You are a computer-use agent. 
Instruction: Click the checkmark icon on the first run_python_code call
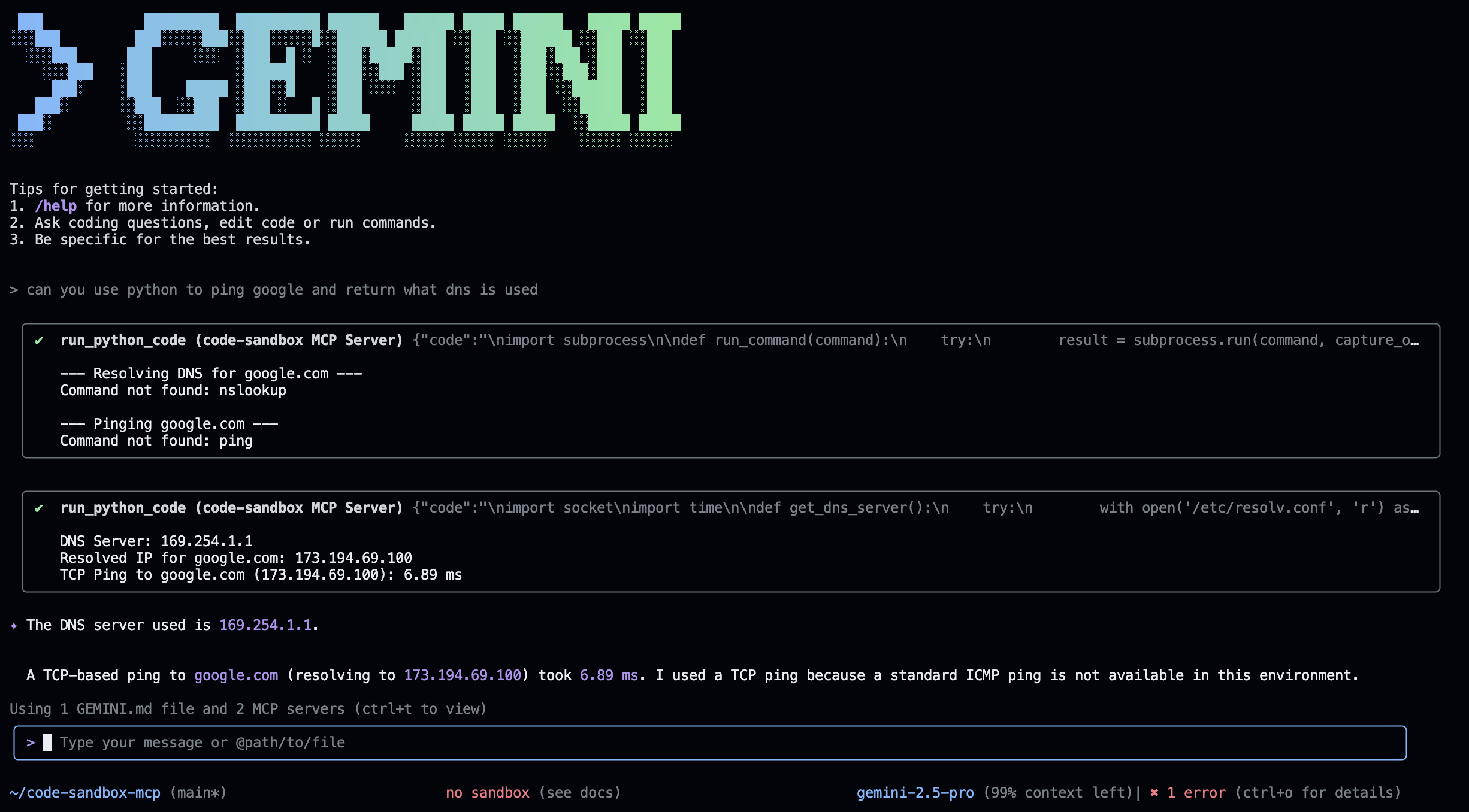(x=38, y=340)
